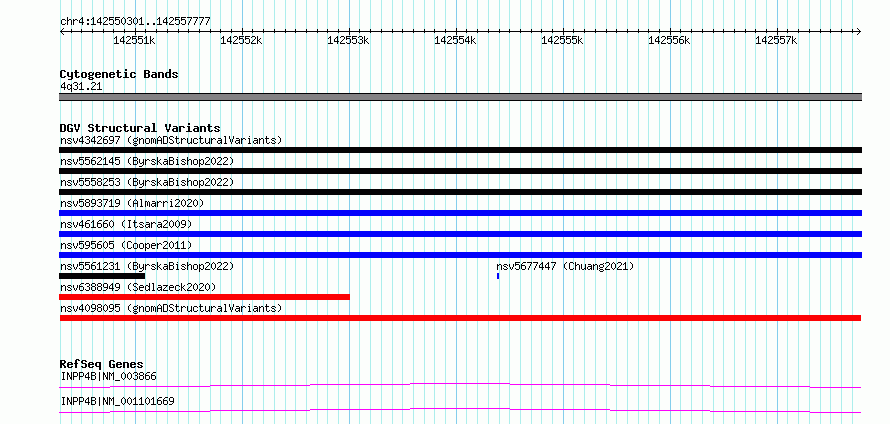Select the blue bar under nsv595605

point(460,255)
